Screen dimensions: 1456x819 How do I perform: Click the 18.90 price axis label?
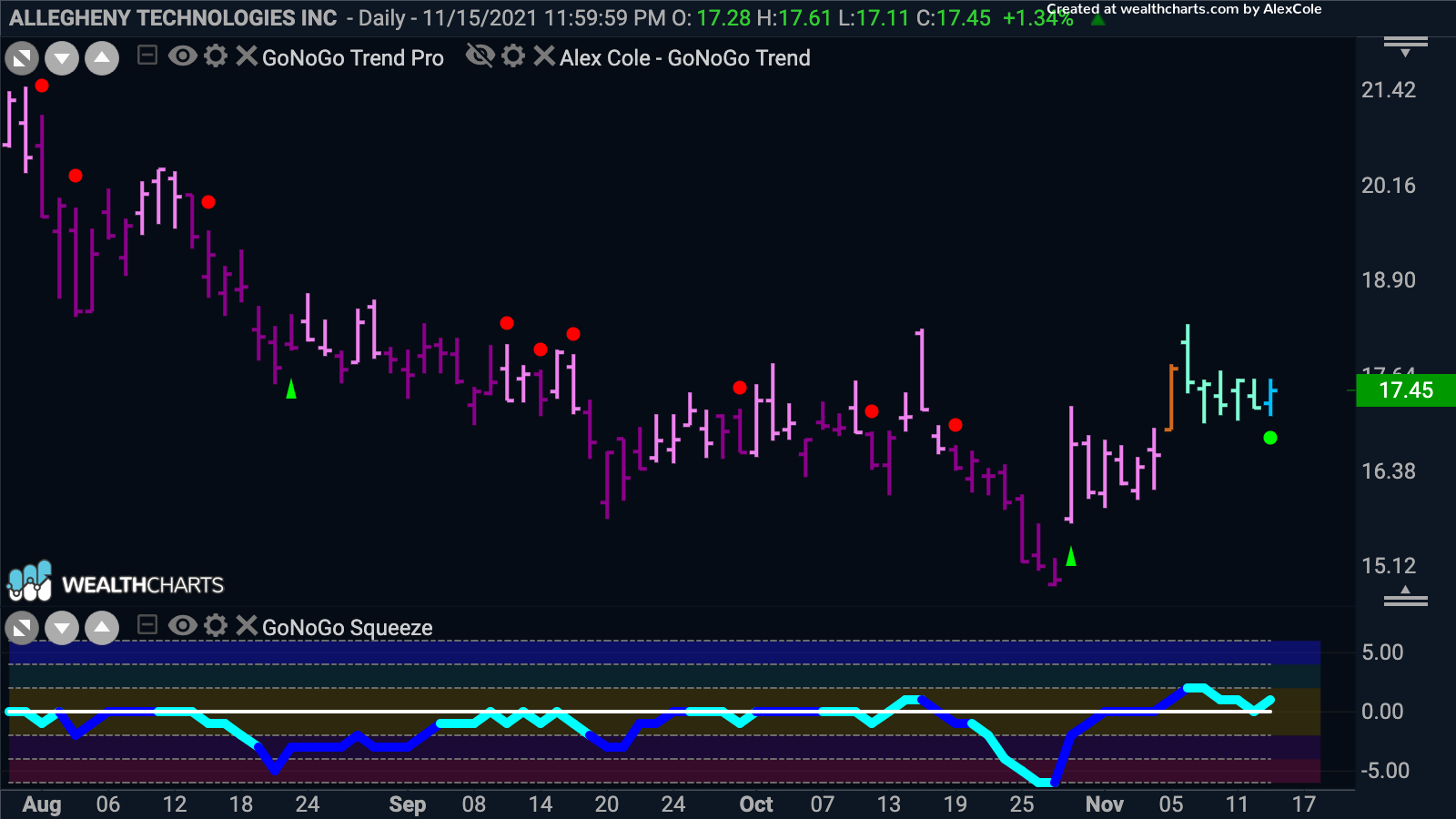pyautogui.click(x=1389, y=280)
